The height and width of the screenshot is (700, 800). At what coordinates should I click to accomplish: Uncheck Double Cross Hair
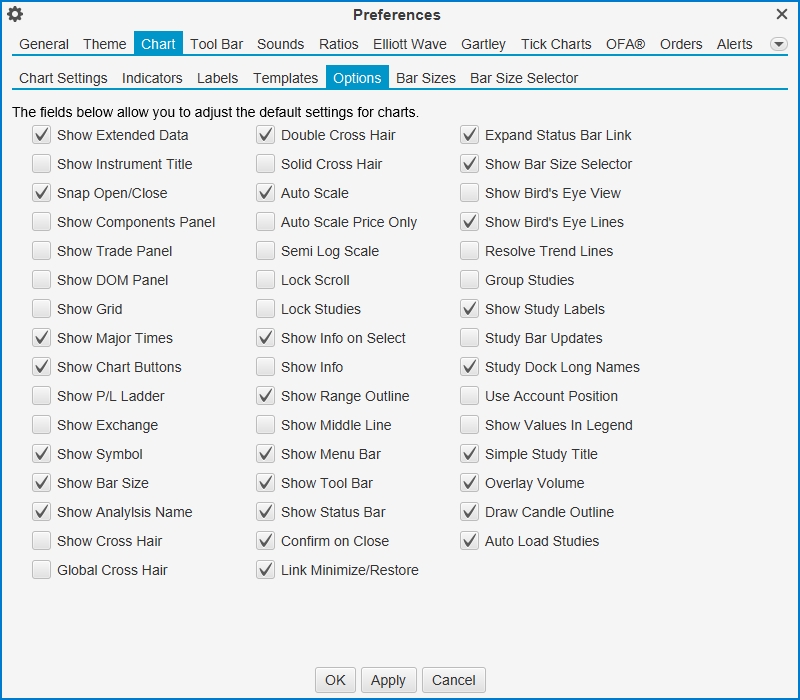click(265, 135)
